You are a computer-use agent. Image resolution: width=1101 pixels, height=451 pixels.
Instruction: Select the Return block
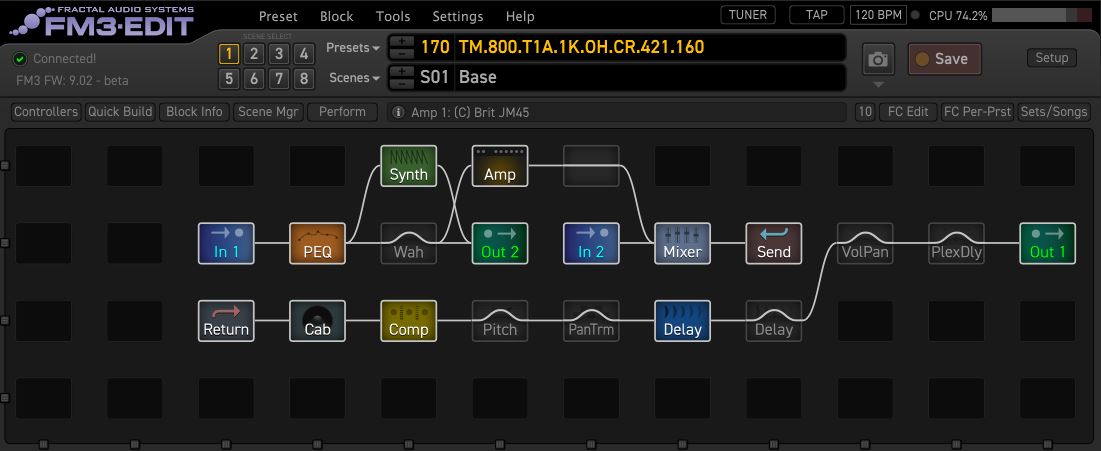click(226, 320)
